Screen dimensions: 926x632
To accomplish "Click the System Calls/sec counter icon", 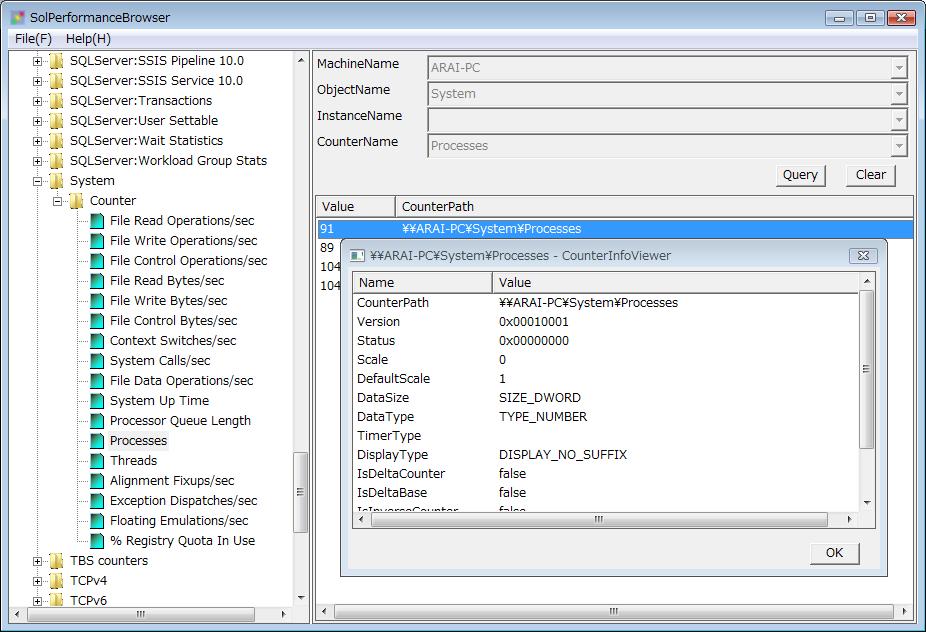I will click(x=97, y=361).
